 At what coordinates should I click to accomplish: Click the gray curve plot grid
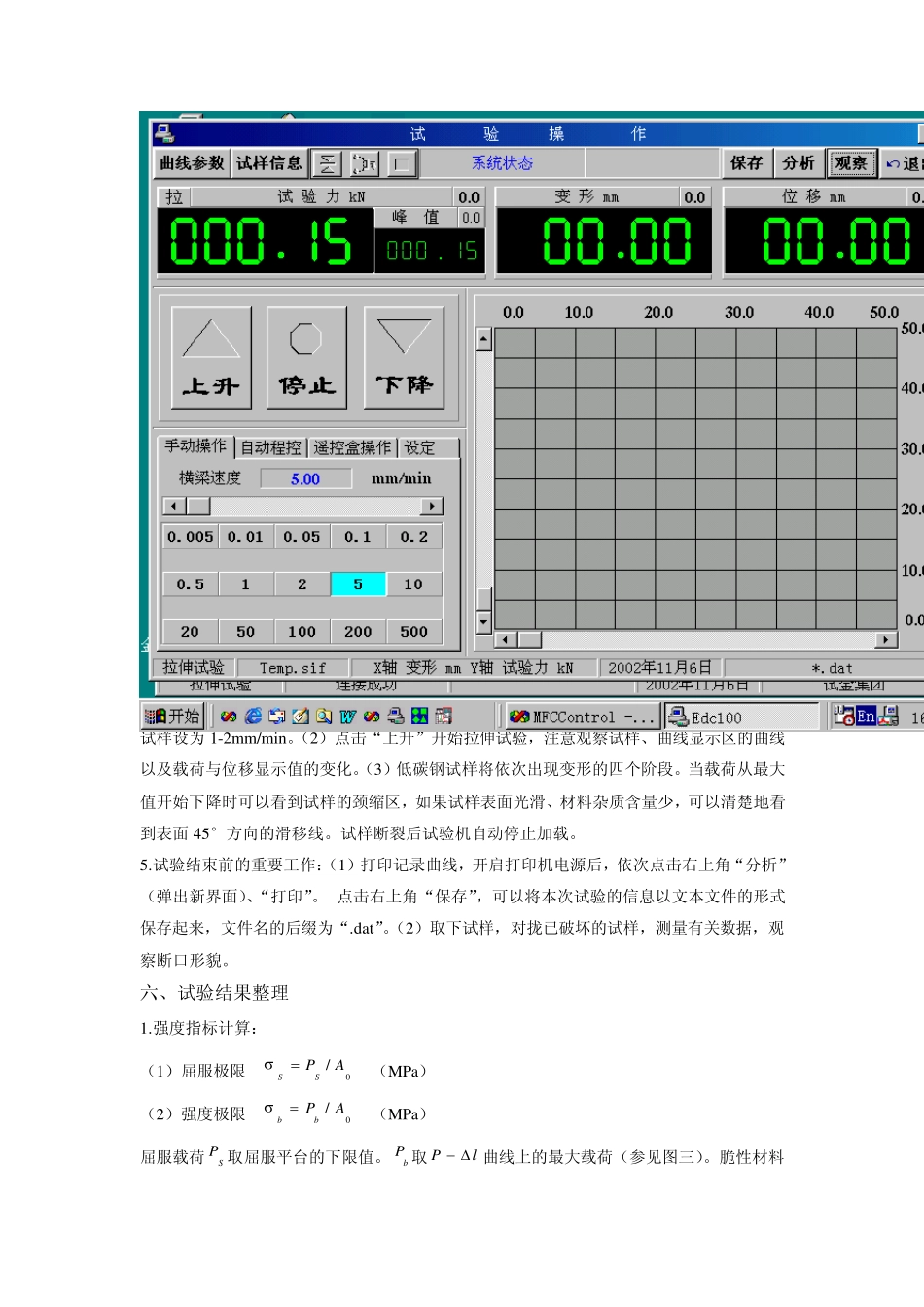tap(696, 478)
